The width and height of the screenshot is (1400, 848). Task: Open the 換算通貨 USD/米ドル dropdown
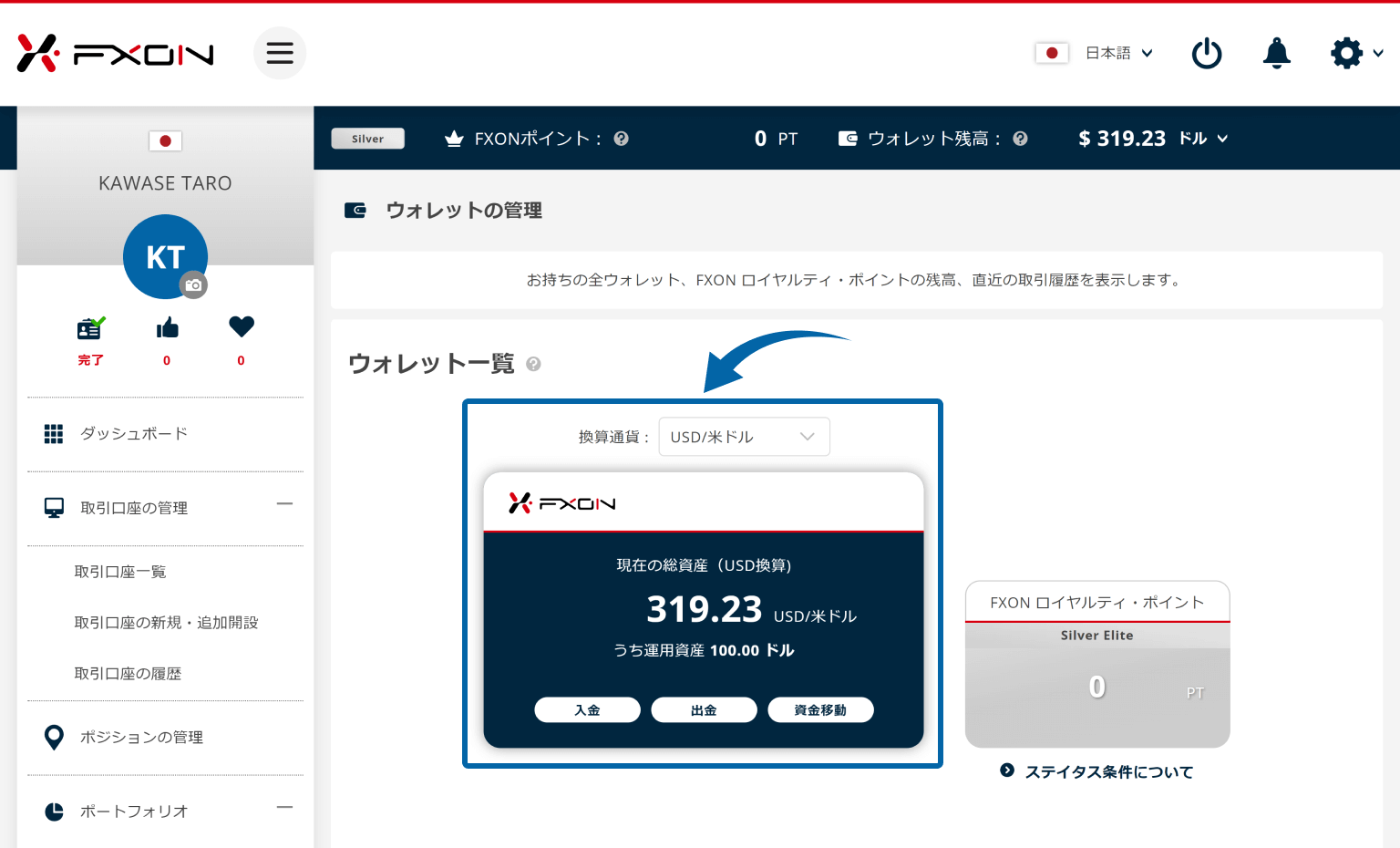click(744, 437)
